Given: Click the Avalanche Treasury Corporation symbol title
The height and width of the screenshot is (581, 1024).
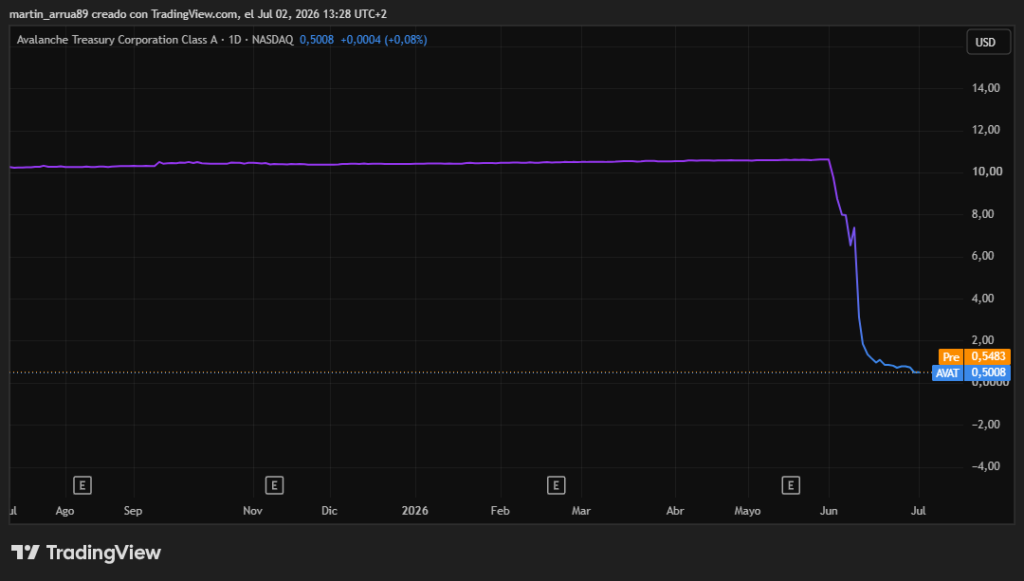Looking at the screenshot, I should (x=117, y=40).
